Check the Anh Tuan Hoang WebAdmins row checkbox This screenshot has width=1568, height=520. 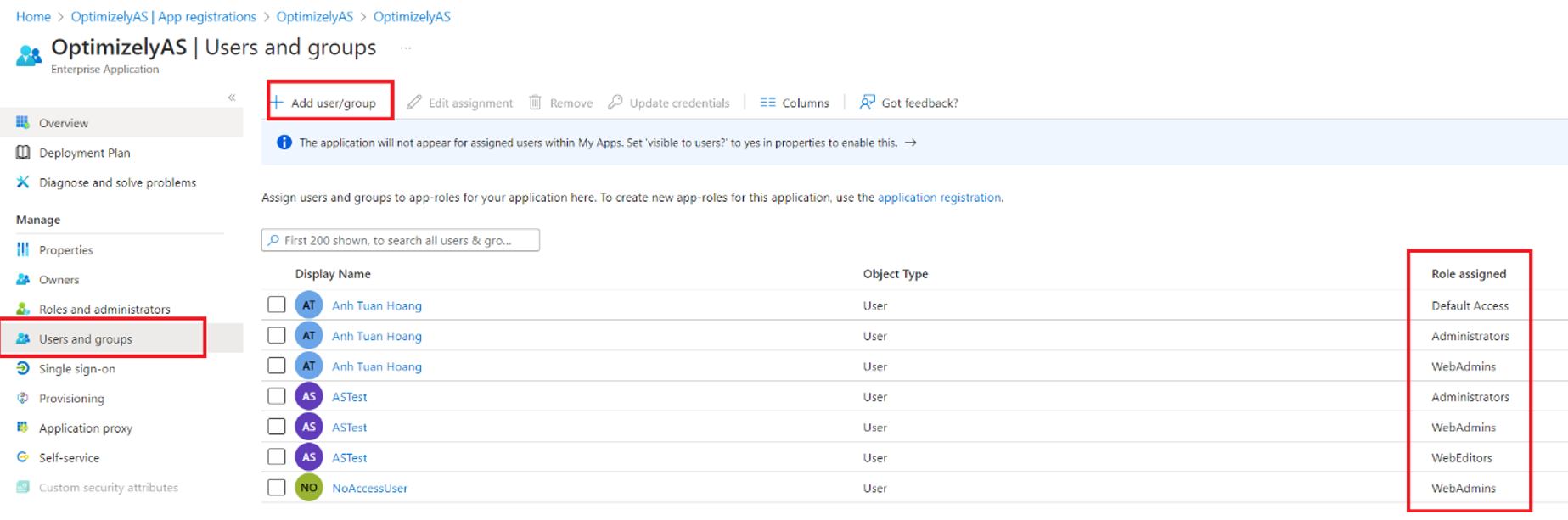[277, 366]
